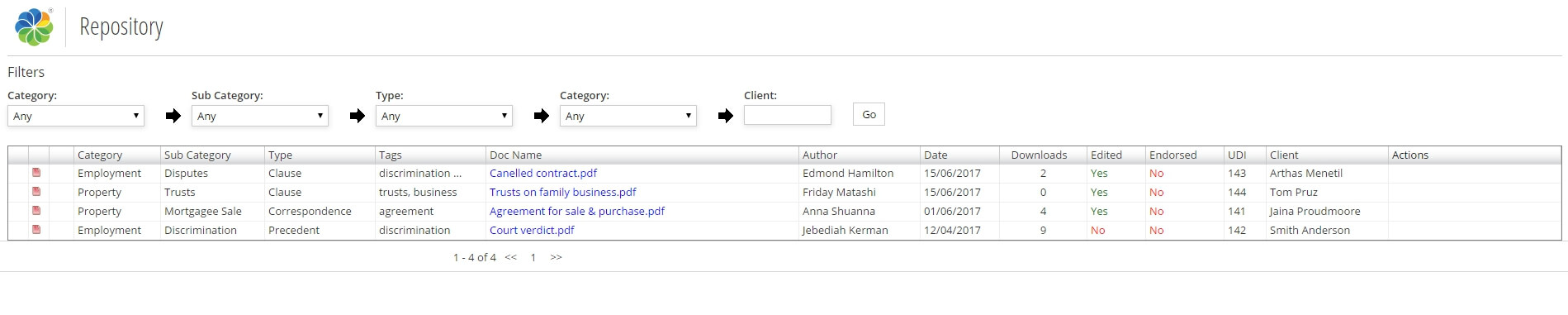
Task: Go to next page with >> control
Action: pos(556,257)
